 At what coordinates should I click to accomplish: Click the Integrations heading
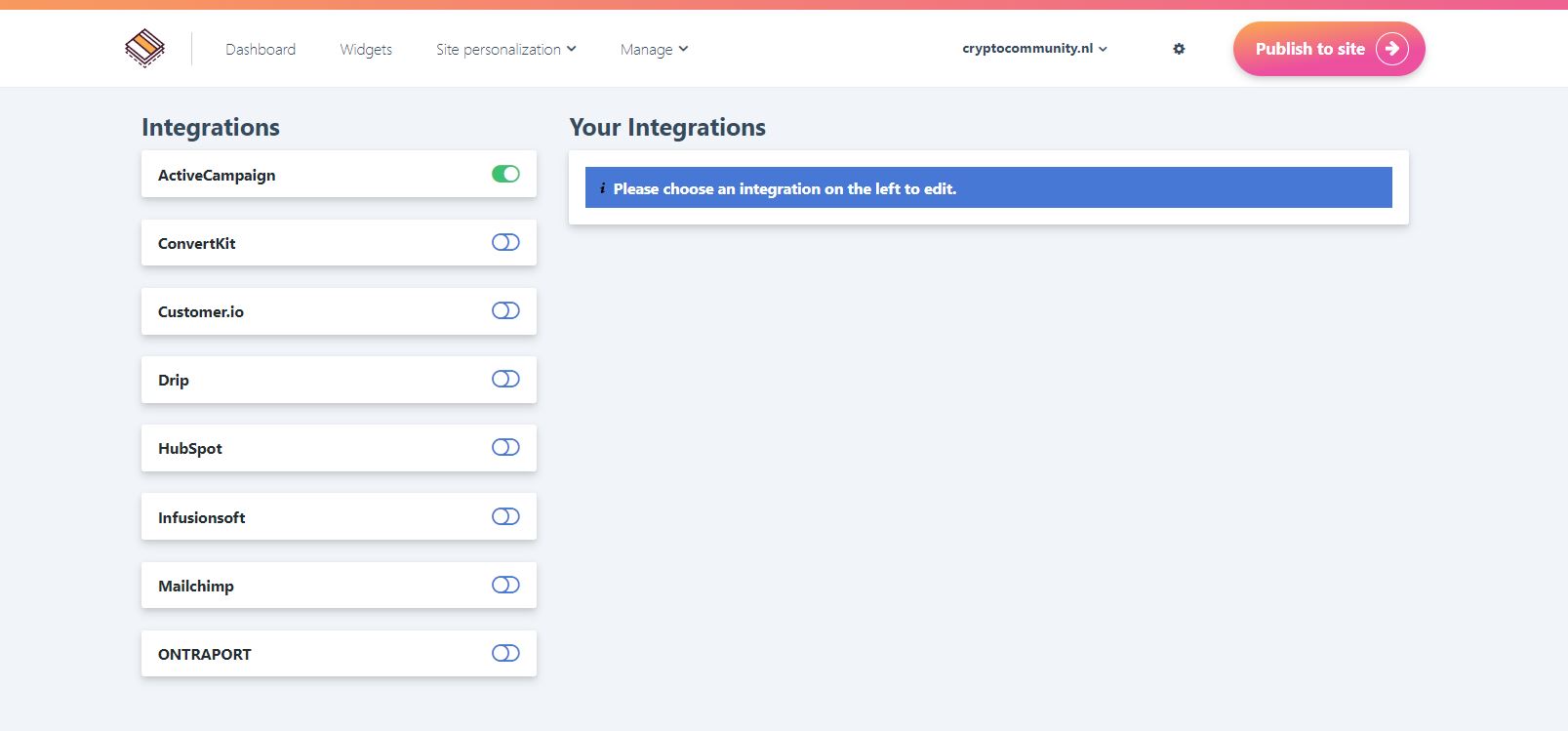(x=211, y=127)
